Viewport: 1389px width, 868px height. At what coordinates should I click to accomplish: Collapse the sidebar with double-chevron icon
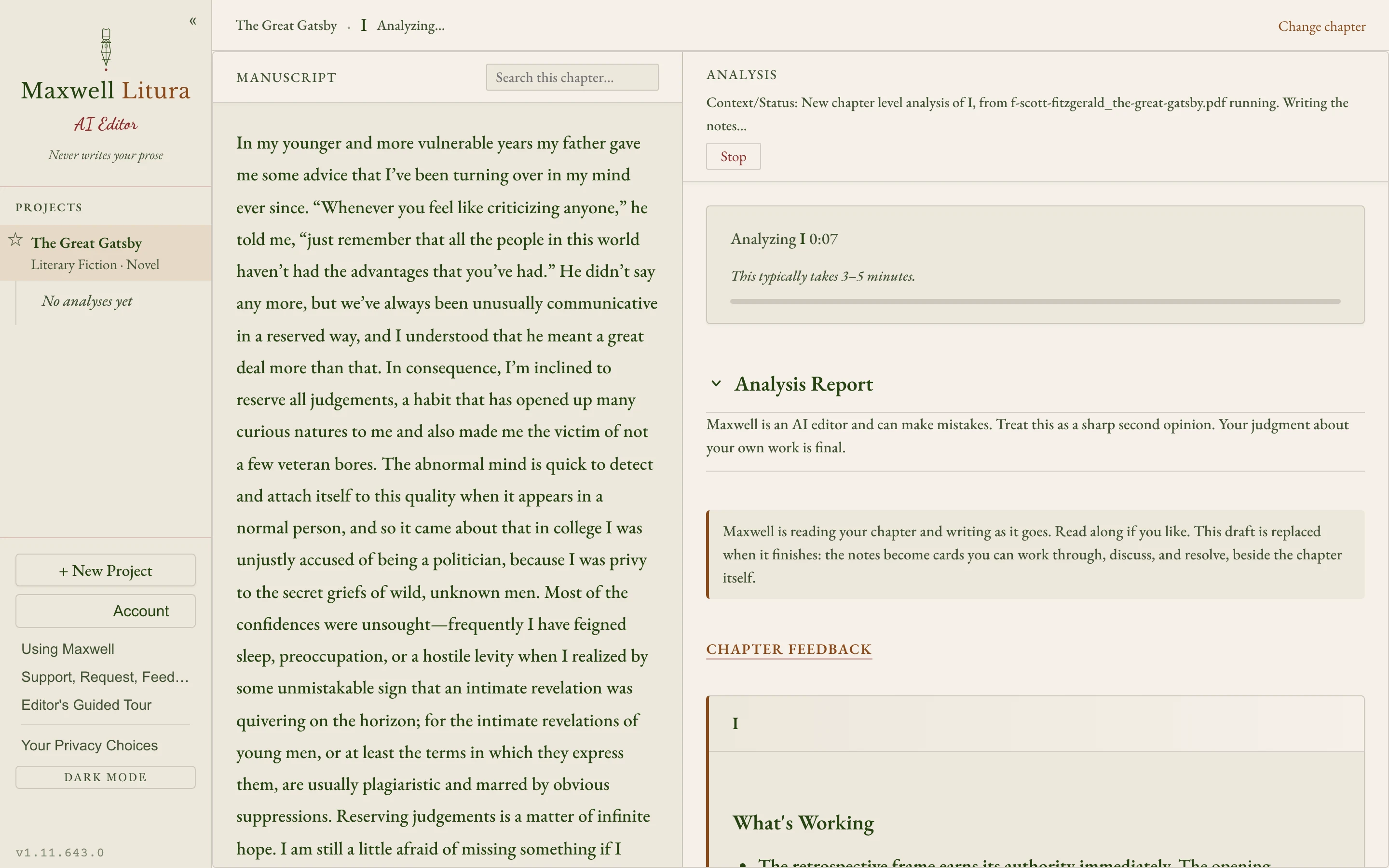[193, 21]
